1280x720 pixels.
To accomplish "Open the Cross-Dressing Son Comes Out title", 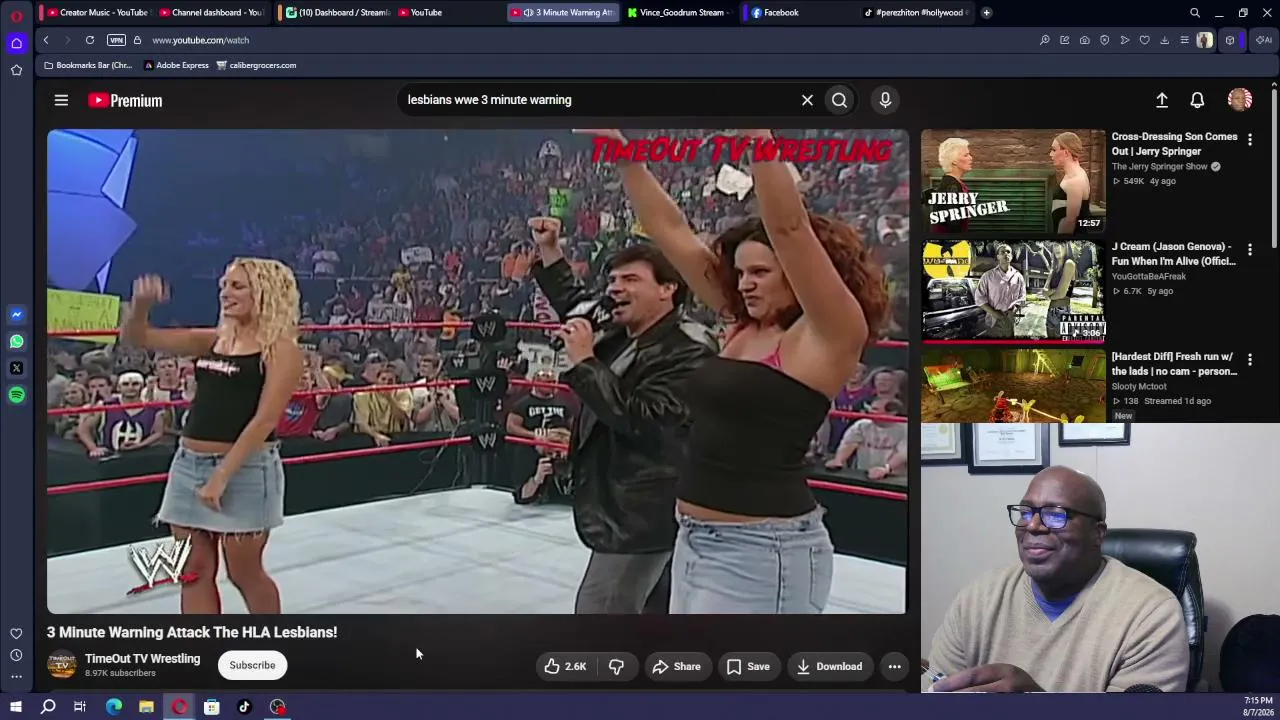I will [x=1175, y=144].
